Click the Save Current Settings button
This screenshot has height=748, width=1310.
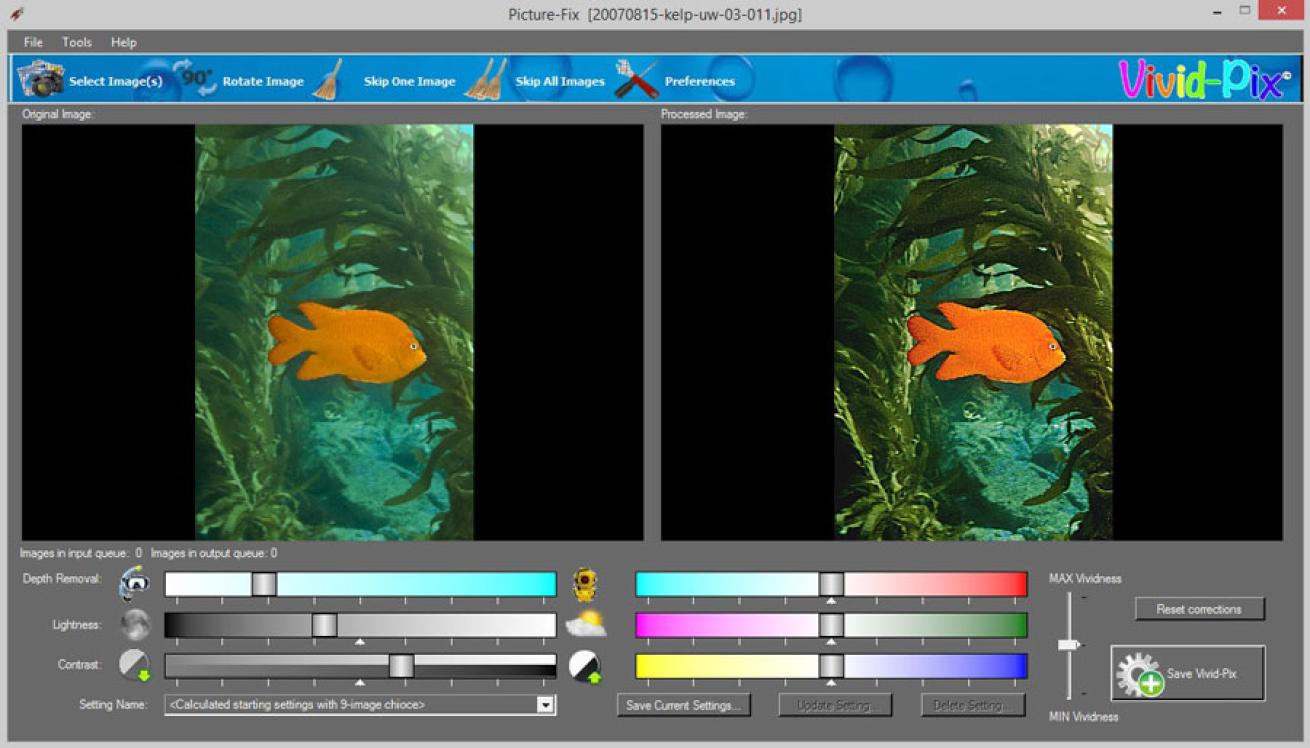(x=684, y=705)
